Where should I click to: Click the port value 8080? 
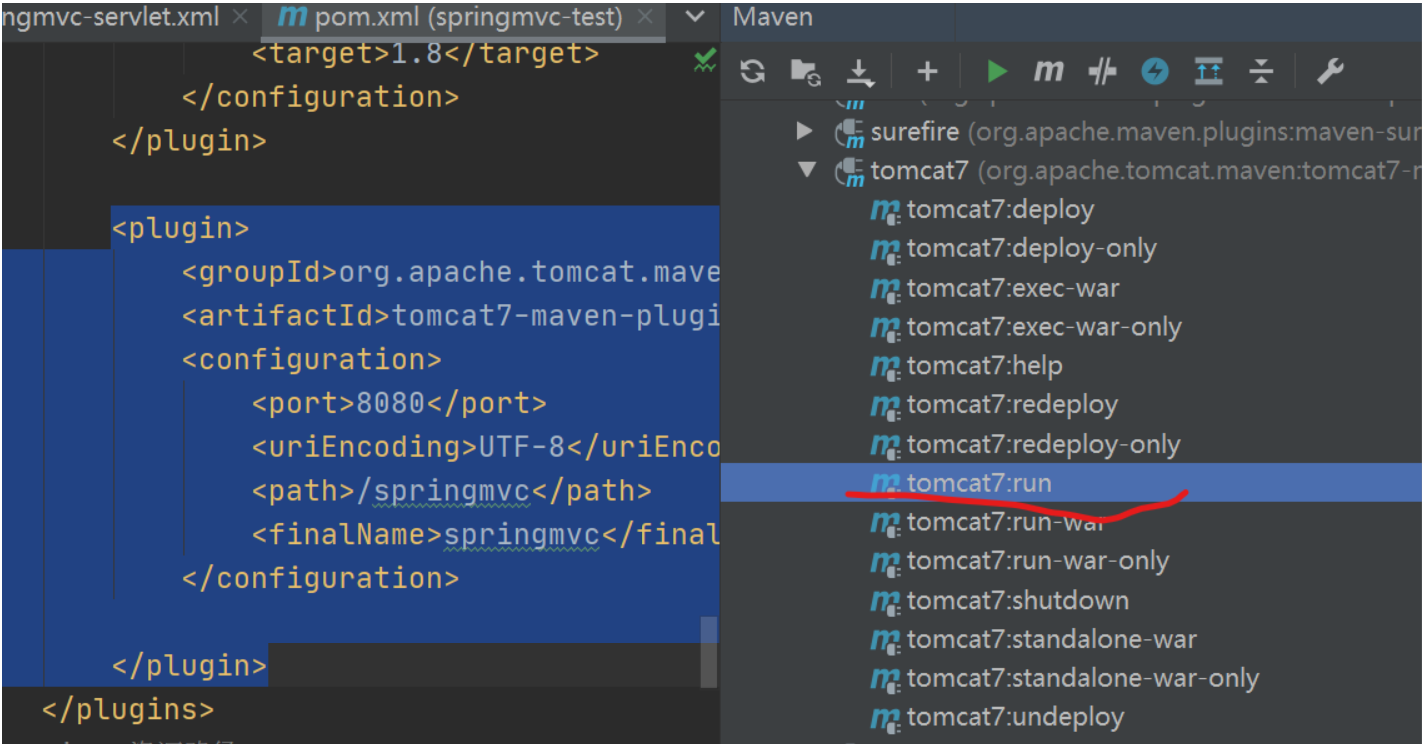(391, 403)
